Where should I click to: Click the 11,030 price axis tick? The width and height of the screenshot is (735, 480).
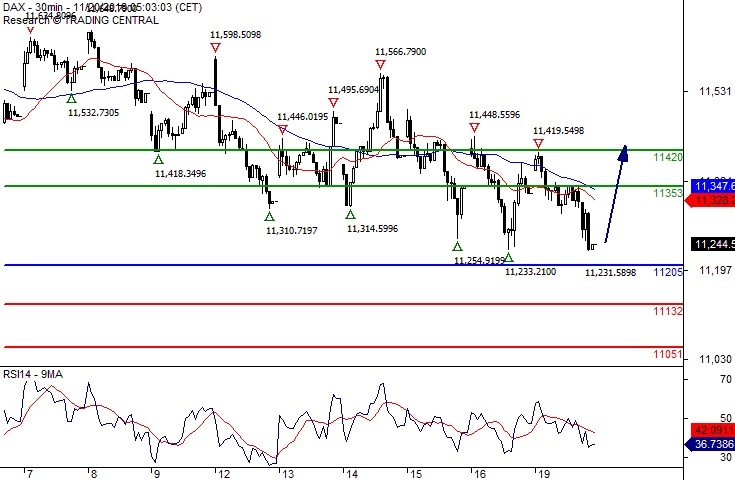[715, 360]
